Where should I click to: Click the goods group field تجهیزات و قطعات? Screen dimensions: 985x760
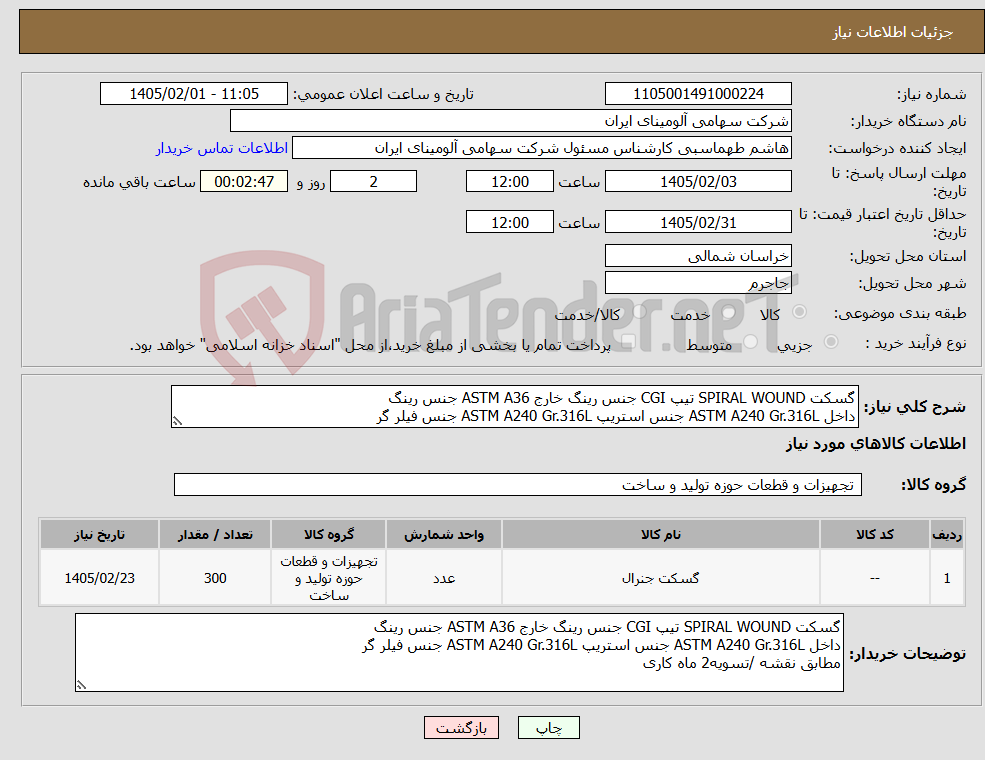coord(518,485)
